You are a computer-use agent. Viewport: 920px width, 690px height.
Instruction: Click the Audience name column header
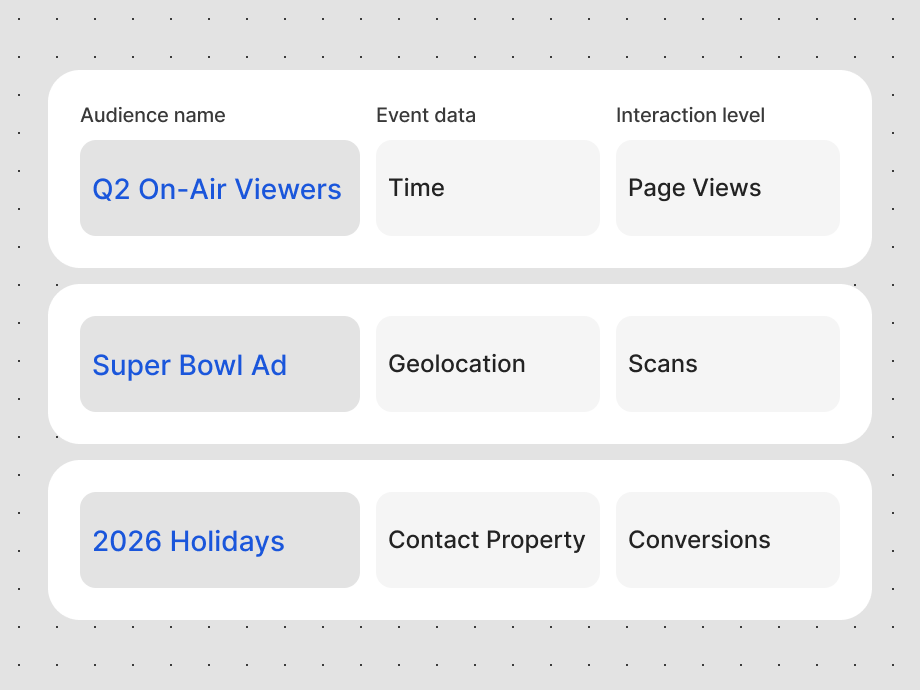(153, 115)
